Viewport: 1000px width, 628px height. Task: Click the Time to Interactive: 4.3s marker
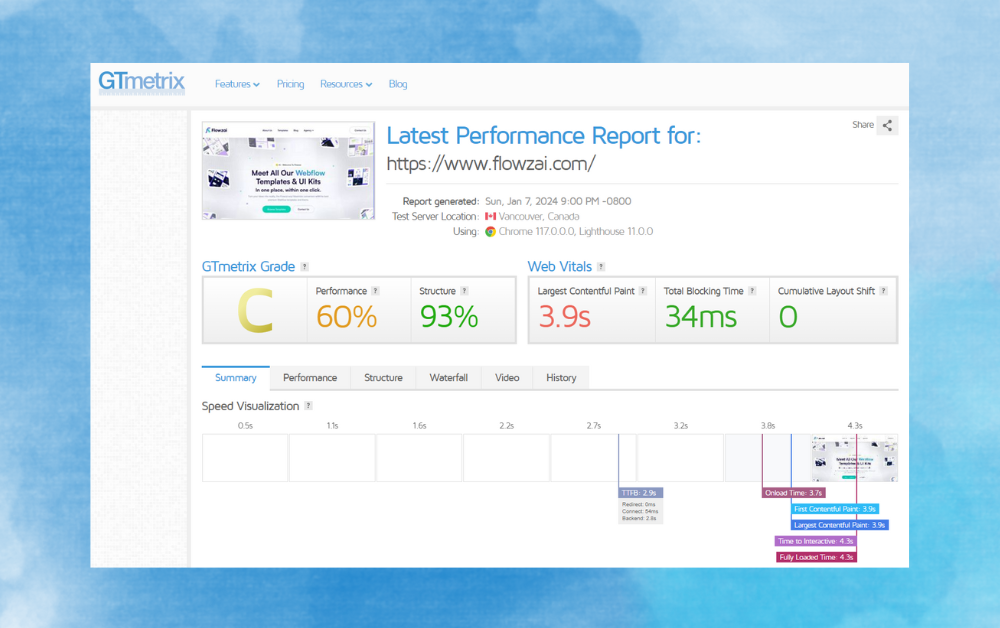[x=816, y=541]
